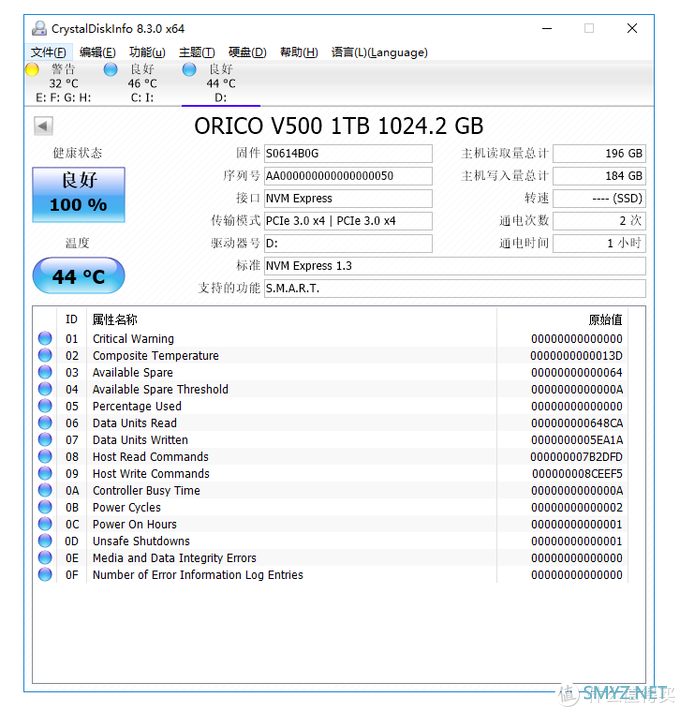Click the 原始值 column header
This screenshot has width=680, height=712.
(562, 320)
